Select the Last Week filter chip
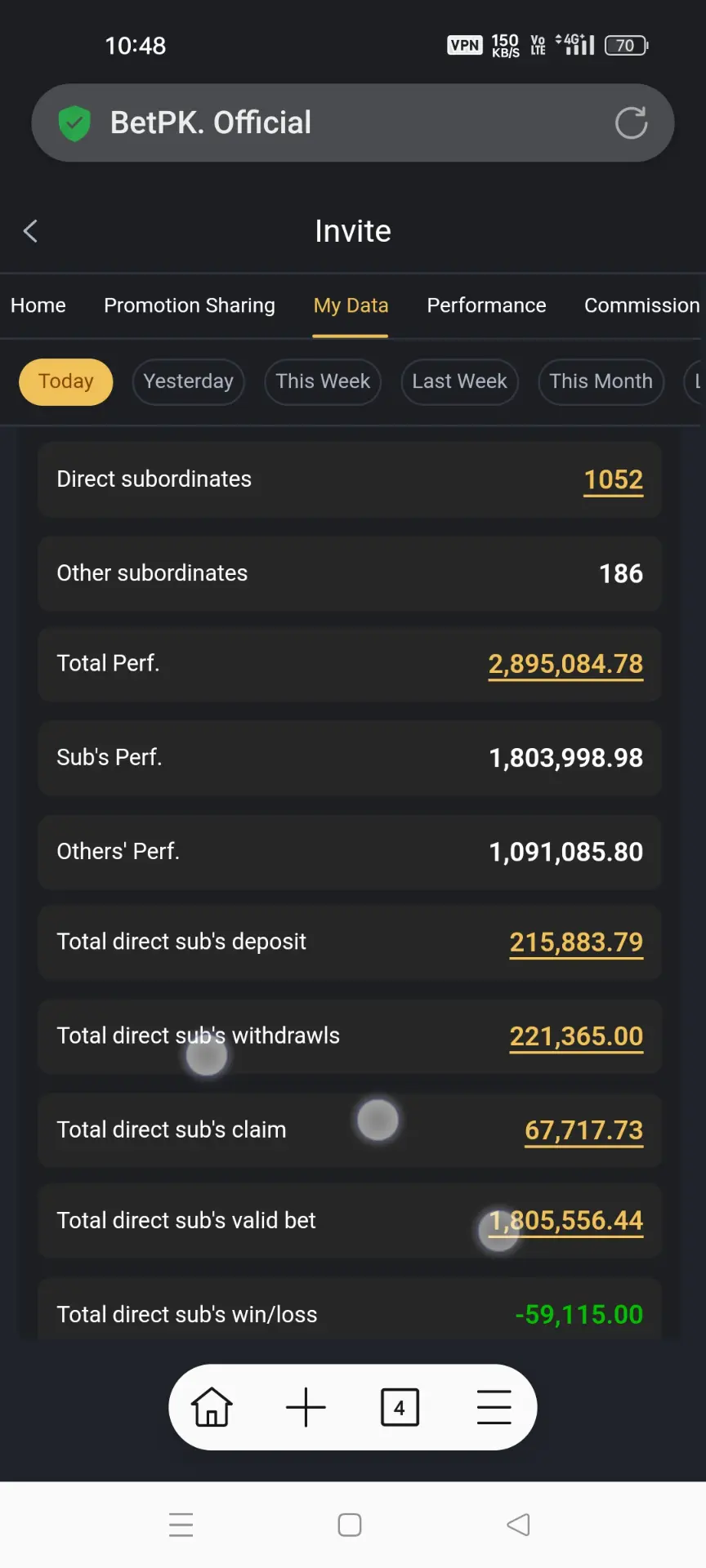The height and width of the screenshot is (1568, 706). click(x=459, y=381)
